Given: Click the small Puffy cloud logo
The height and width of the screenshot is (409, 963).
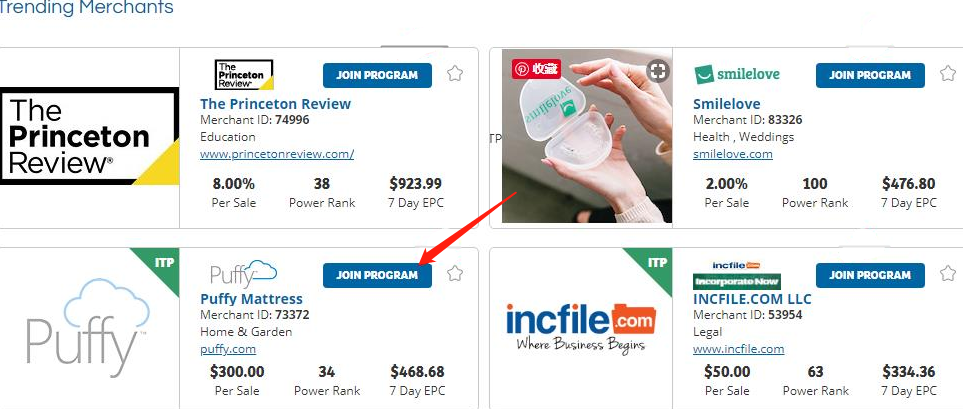Looking at the screenshot, I should pyautogui.click(x=243, y=274).
